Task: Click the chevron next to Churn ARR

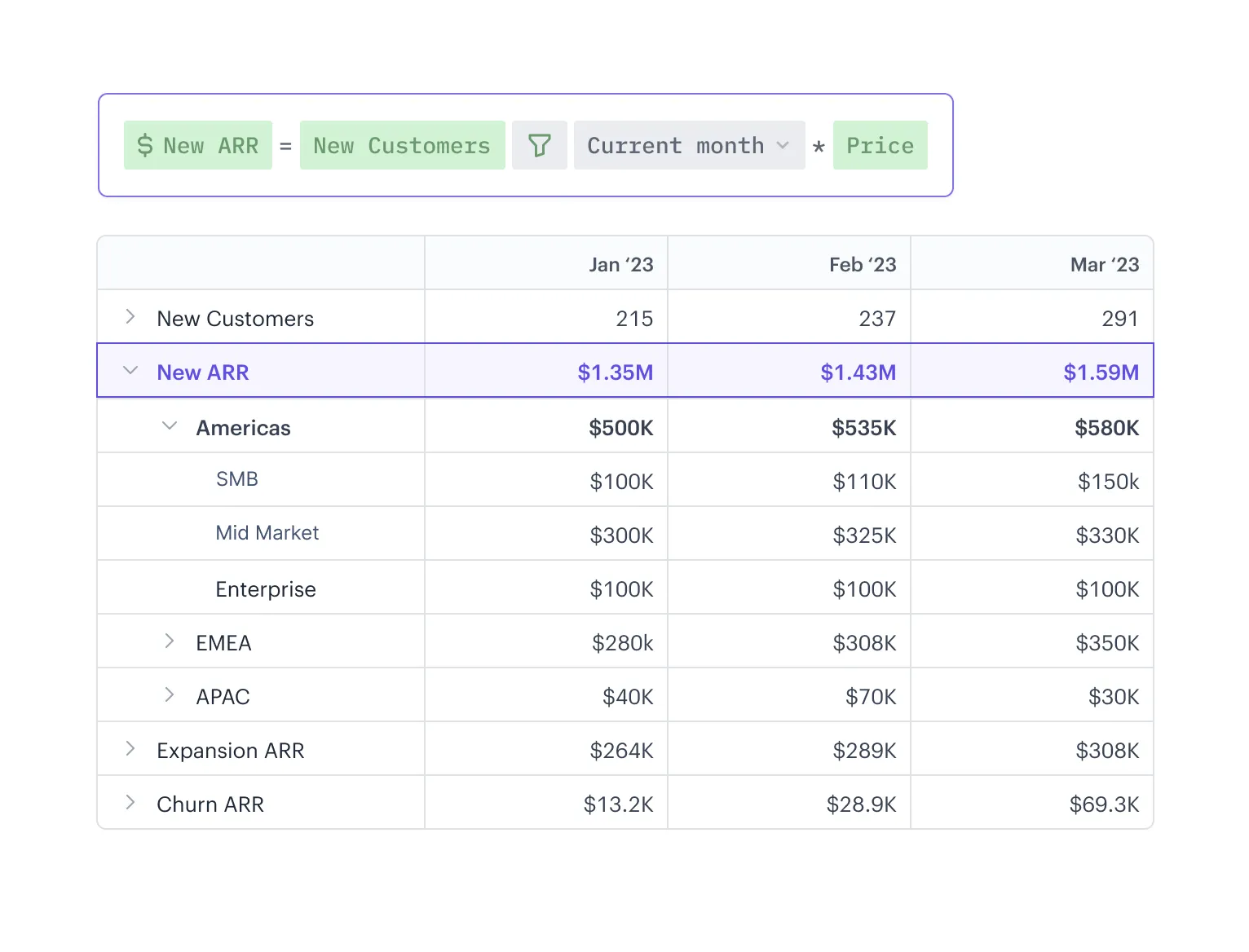Action: 130,803
